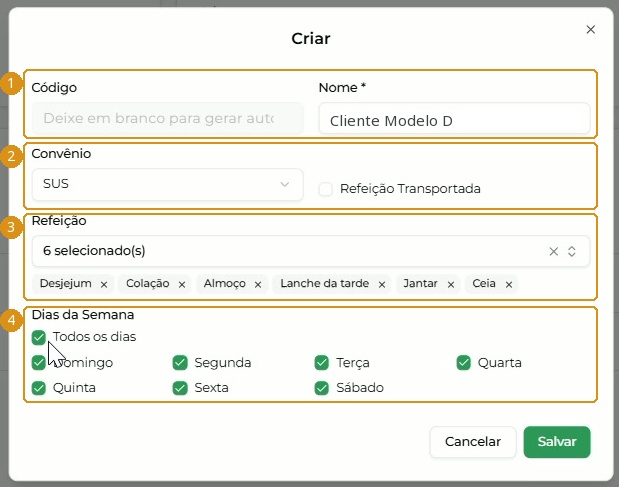
Task: Click the Código input field
Action: pos(168,118)
